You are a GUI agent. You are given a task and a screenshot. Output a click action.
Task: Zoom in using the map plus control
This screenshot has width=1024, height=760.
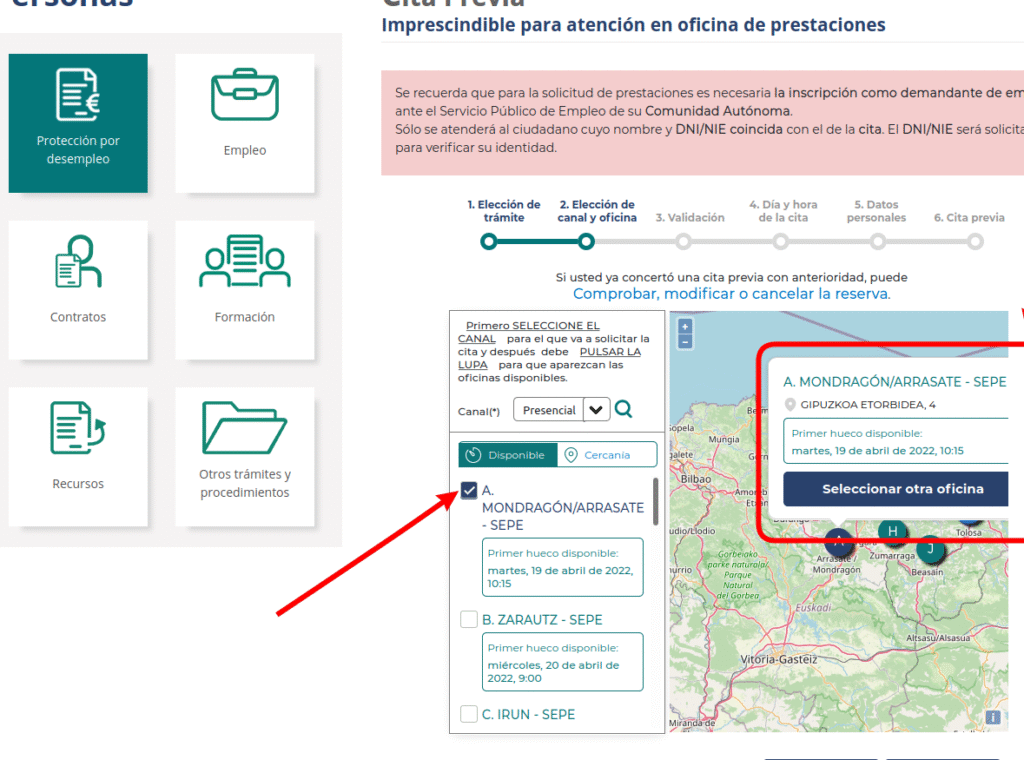click(683, 327)
